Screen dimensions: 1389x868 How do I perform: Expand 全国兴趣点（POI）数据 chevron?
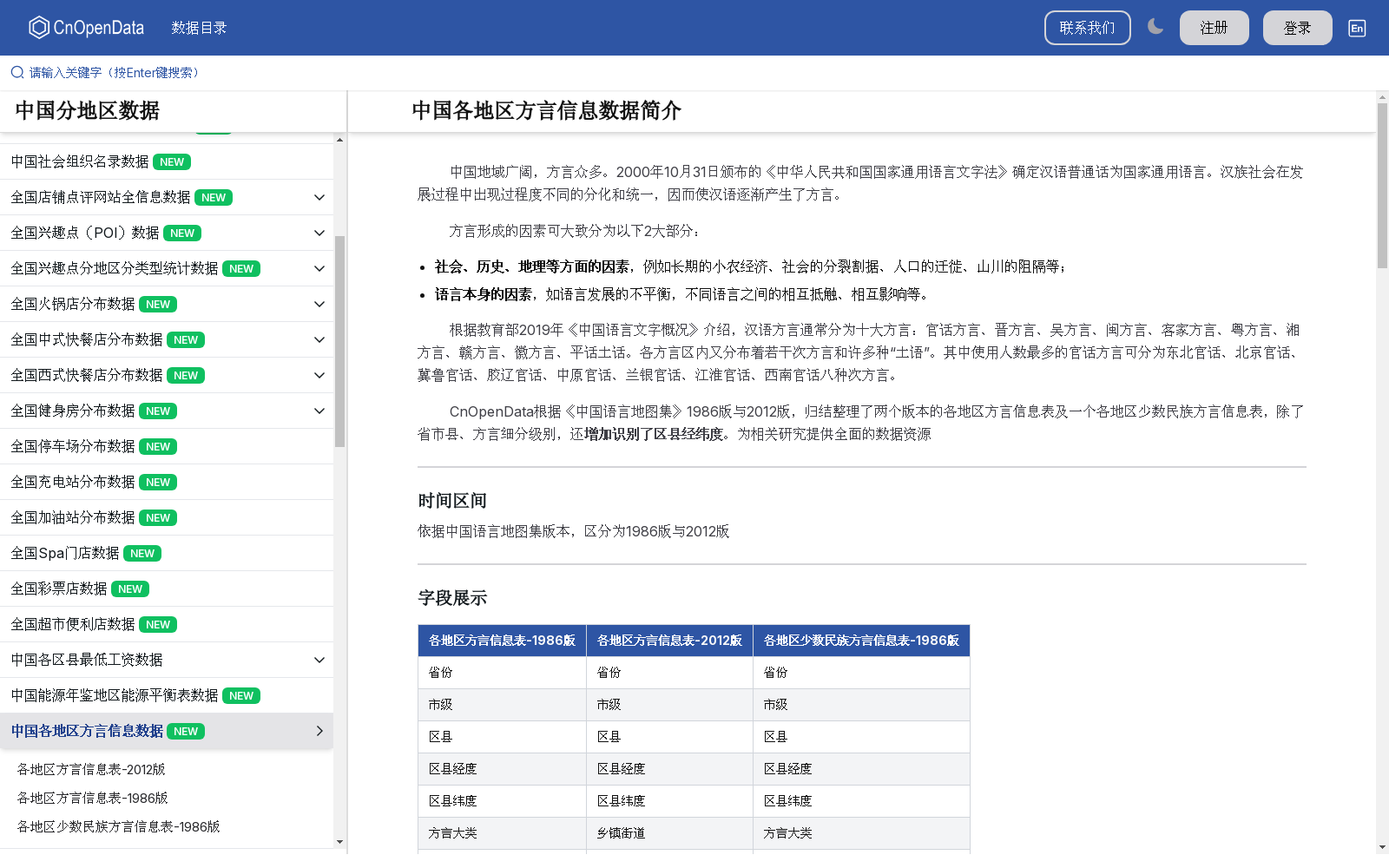[x=319, y=233]
